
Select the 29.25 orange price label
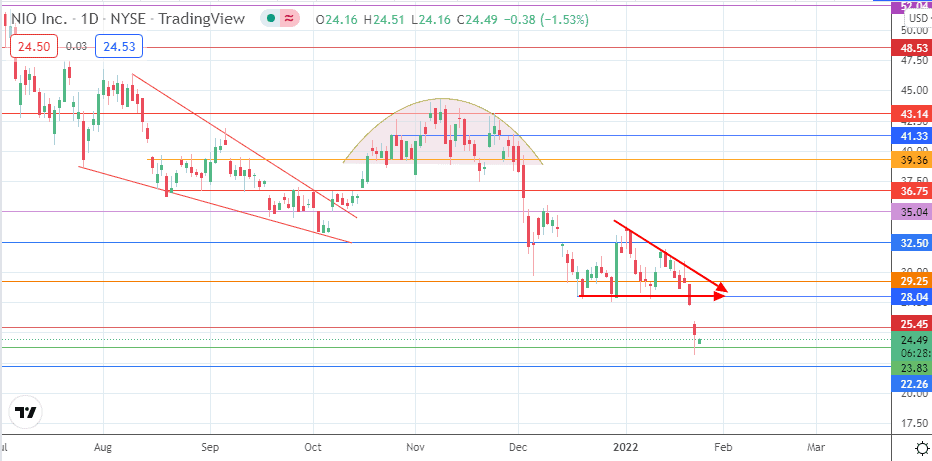pyautogui.click(x=912, y=282)
